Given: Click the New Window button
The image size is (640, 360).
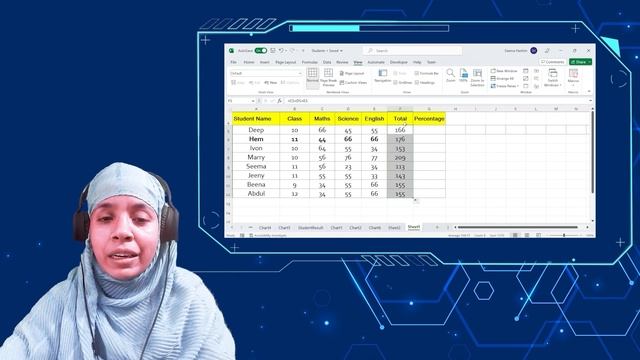Looking at the screenshot, I should click(504, 71).
